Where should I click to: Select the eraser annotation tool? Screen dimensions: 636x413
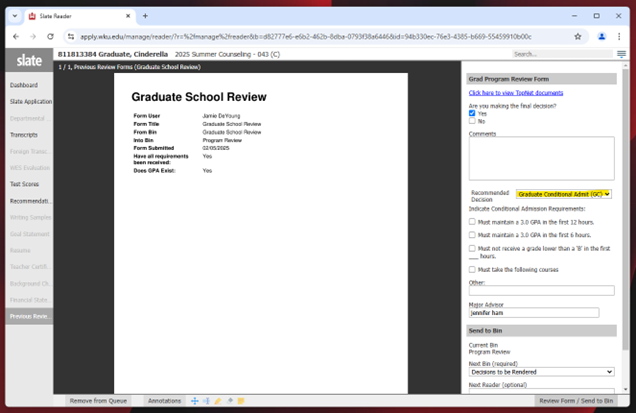229,401
